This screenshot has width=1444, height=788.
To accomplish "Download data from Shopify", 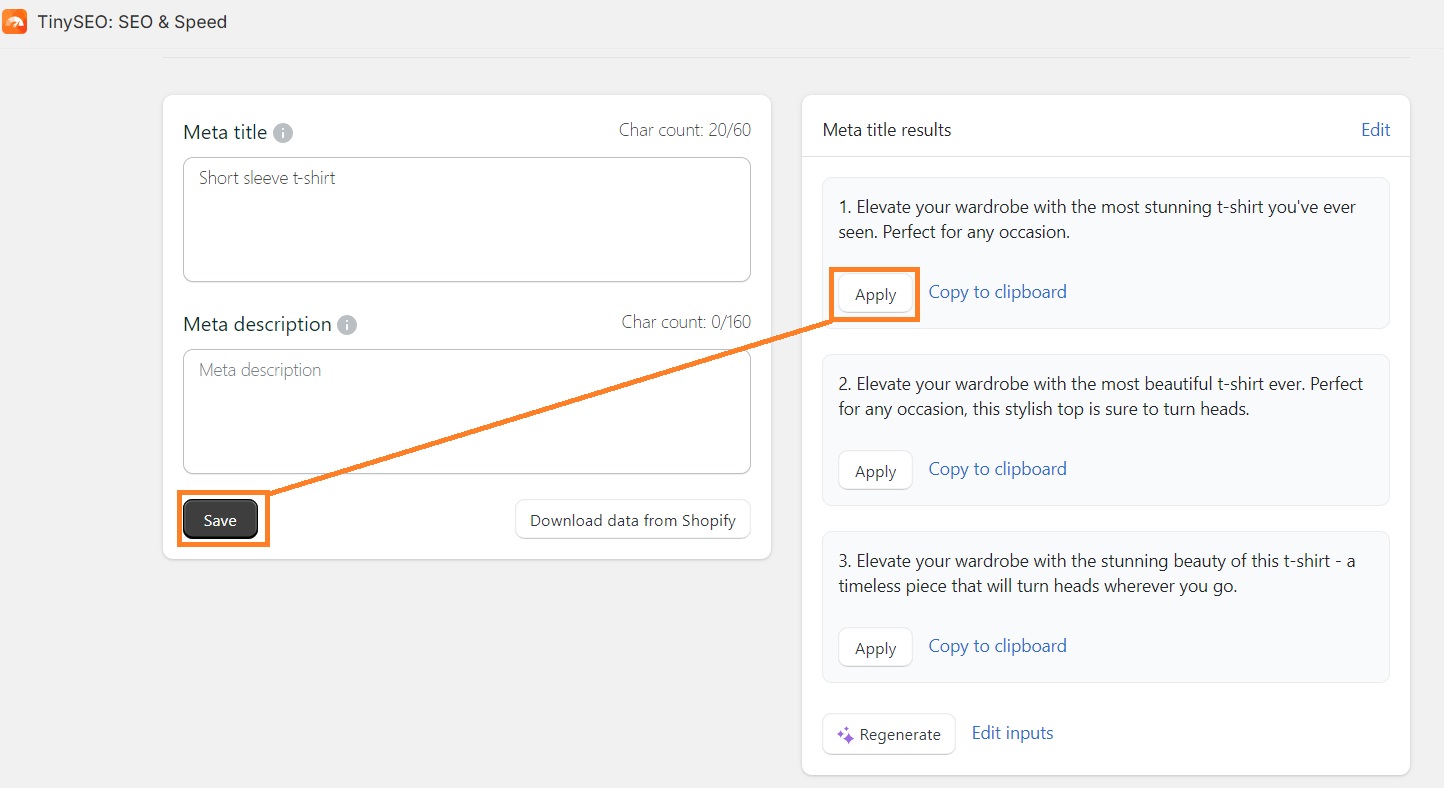I will (632, 519).
